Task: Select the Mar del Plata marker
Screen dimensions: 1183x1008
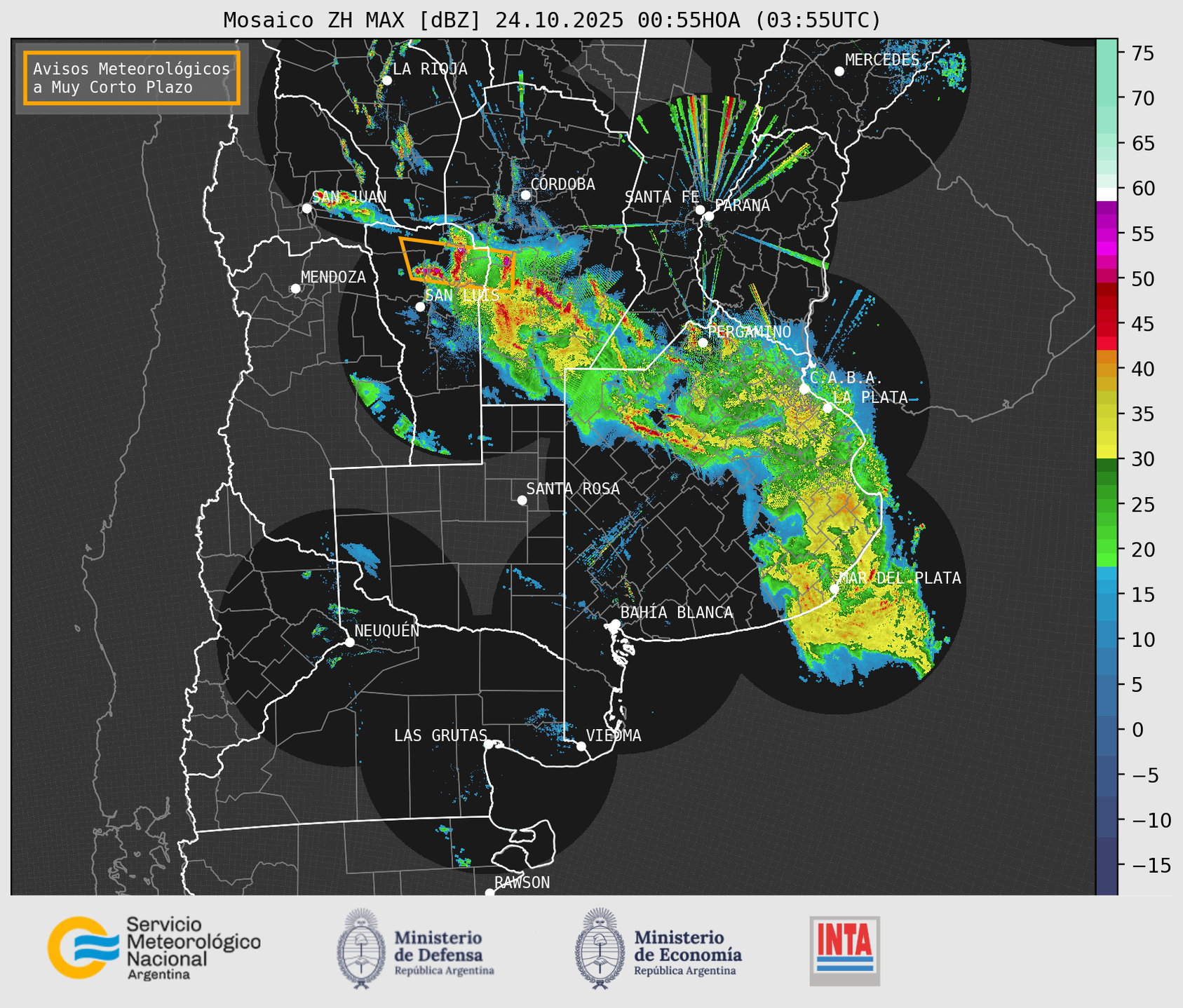Action: [834, 589]
